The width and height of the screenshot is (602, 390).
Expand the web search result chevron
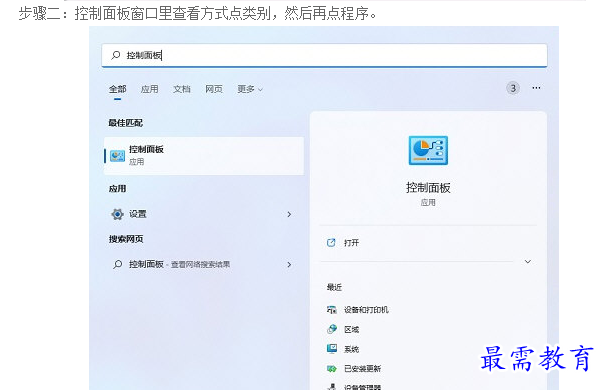[289, 264]
